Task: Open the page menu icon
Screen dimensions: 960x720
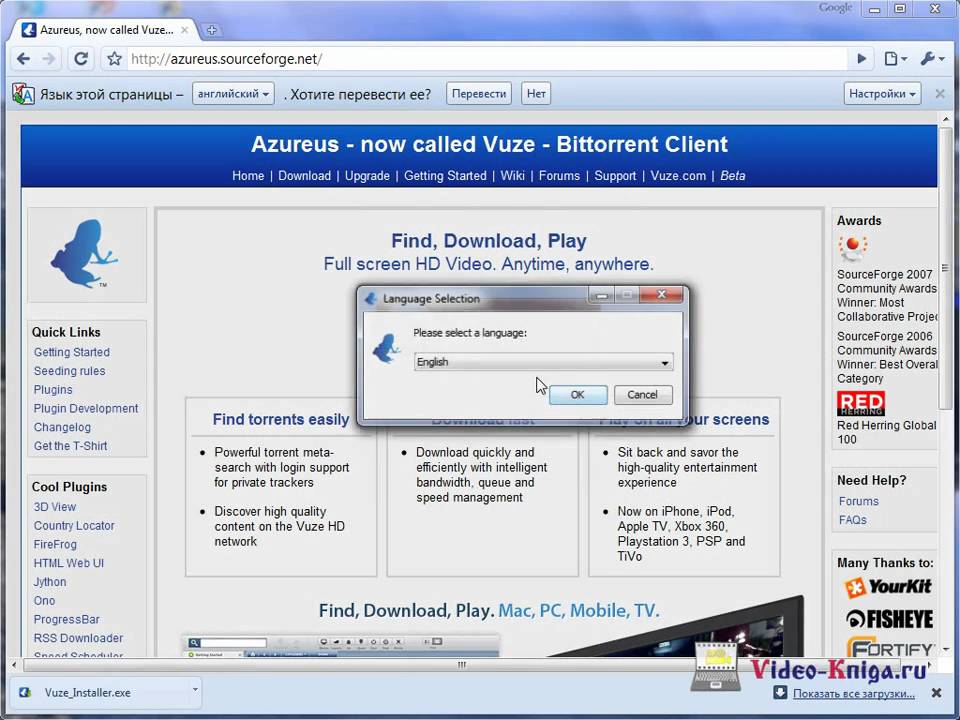Action: 894,59
